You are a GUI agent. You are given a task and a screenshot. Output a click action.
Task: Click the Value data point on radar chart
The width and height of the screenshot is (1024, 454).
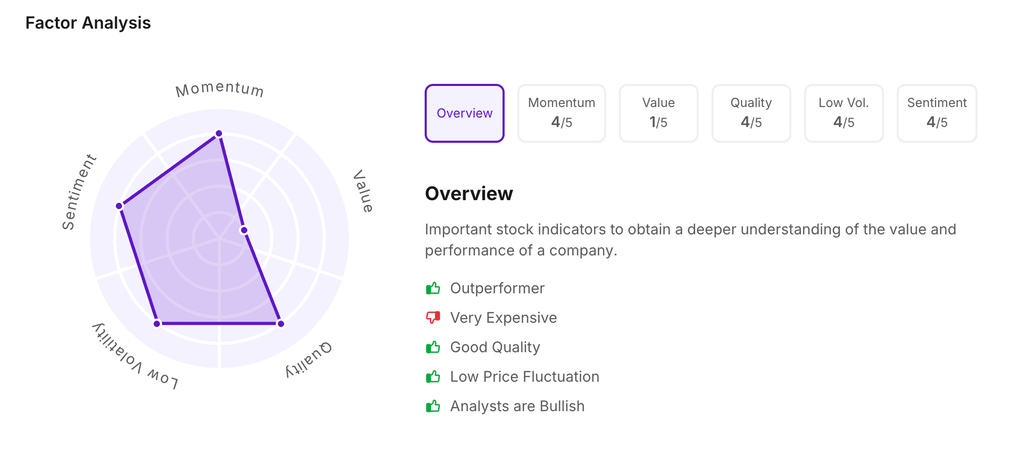(x=244, y=231)
